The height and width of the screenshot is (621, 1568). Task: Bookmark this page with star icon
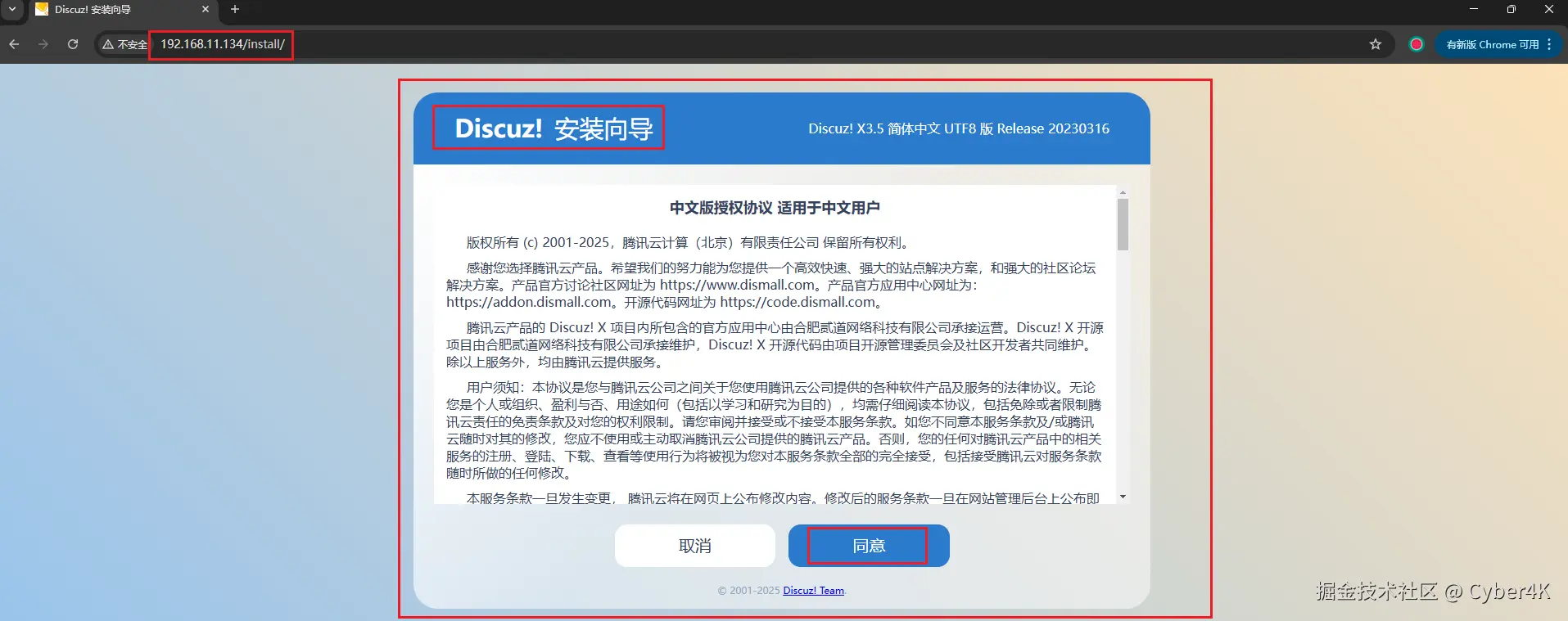[1376, 44]
